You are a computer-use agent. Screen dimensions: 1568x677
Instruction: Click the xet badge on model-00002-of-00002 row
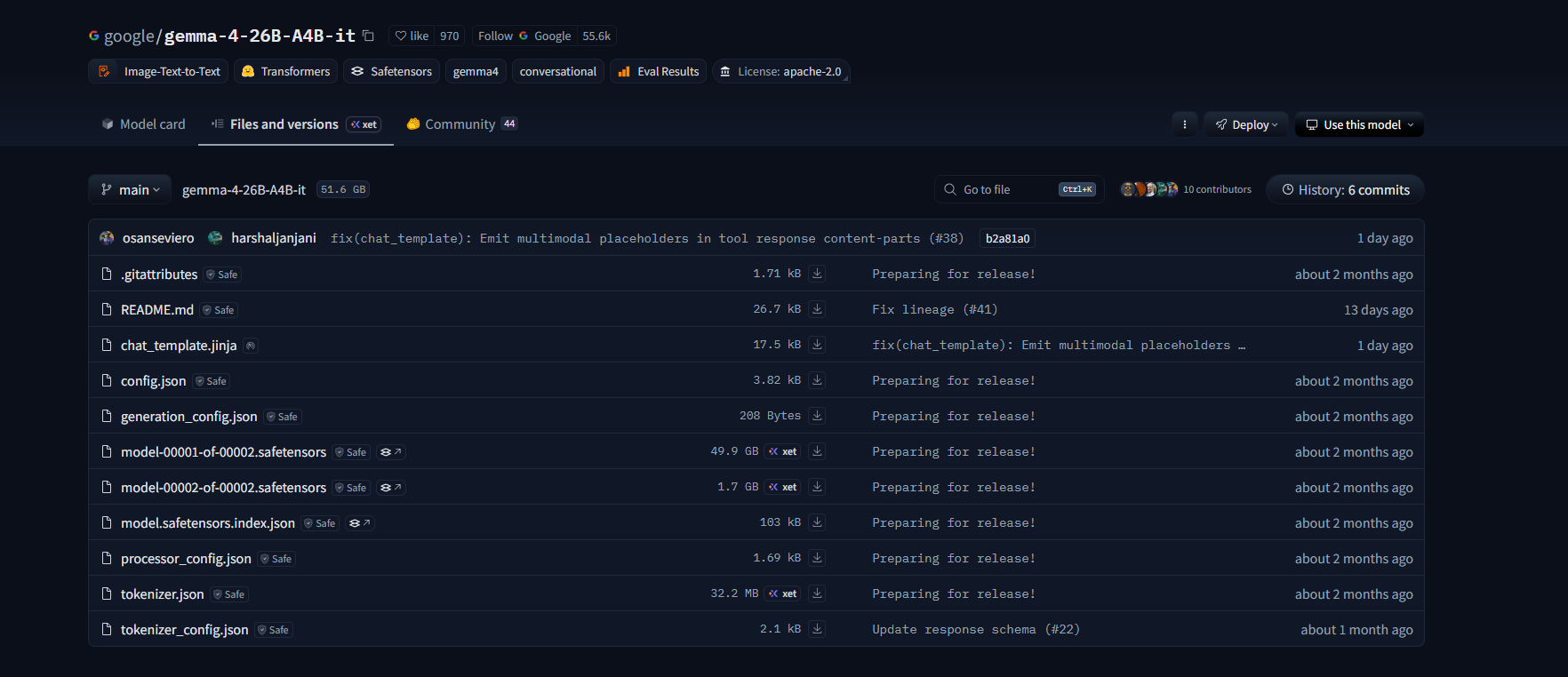[783, 487]
